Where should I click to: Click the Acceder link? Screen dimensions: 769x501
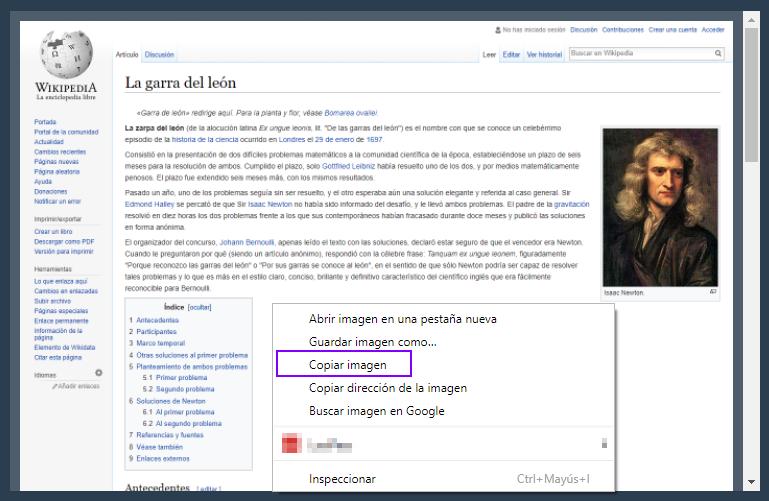tap(713, 30)
